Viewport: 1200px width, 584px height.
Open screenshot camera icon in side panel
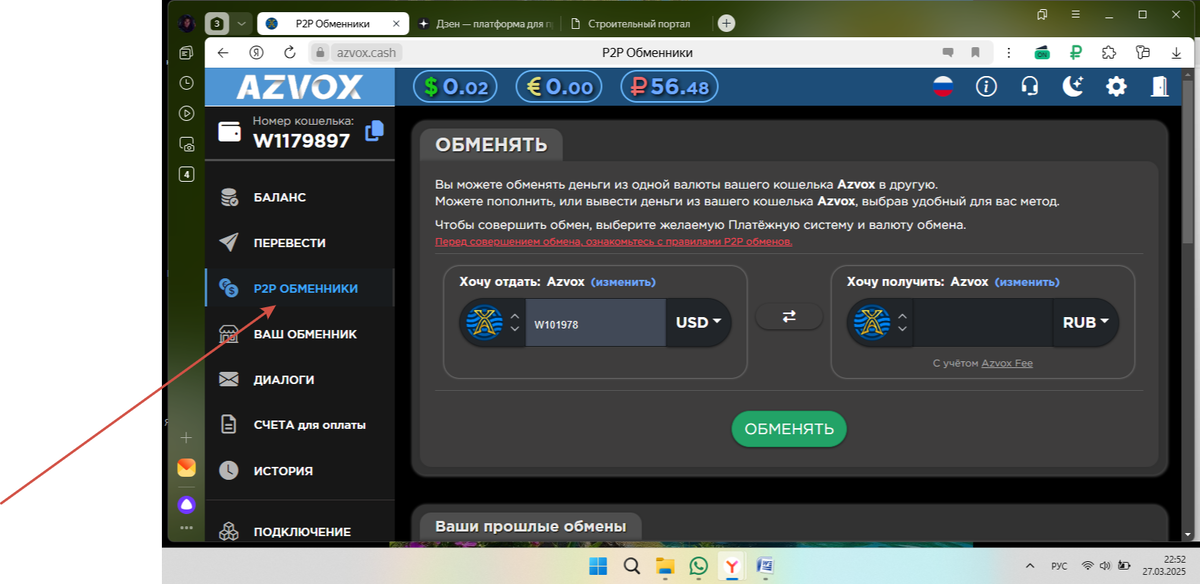pos(186,144)
